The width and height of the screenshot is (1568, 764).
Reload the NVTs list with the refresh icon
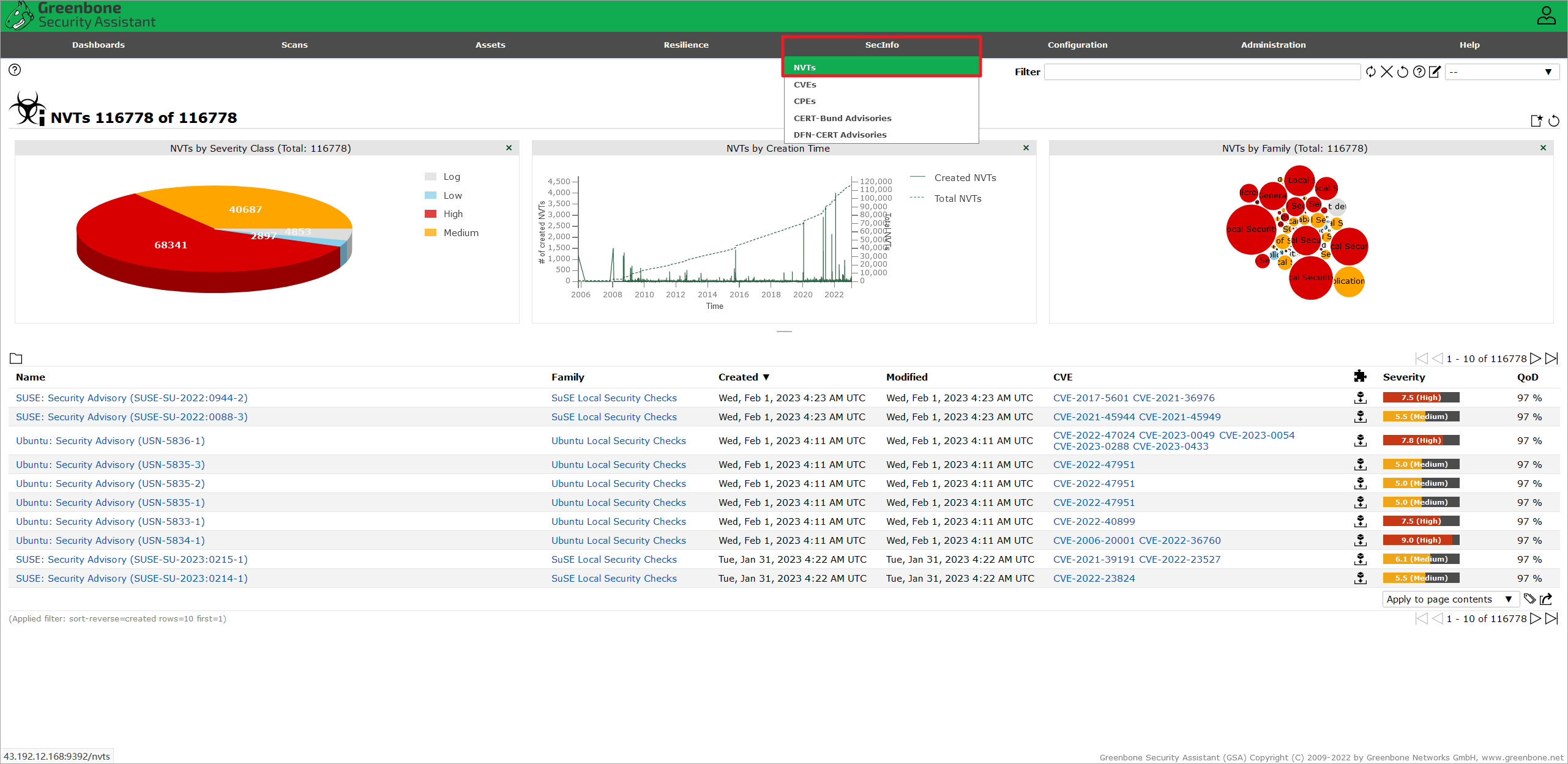point(1554,121)
